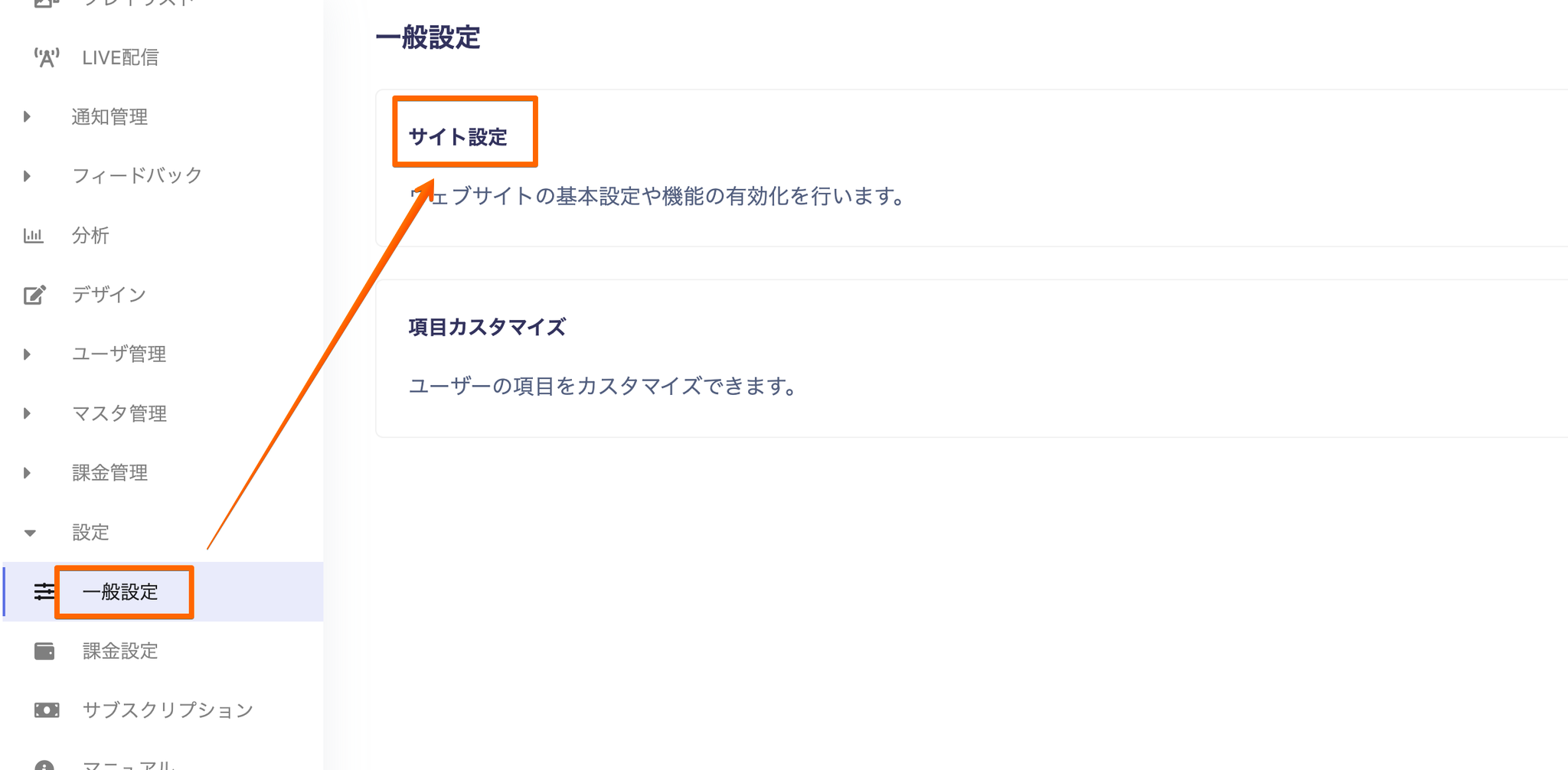Expand the マスタ管理 section arrow
Viewport: 1568px width, 770px height.
click(28, 413)
